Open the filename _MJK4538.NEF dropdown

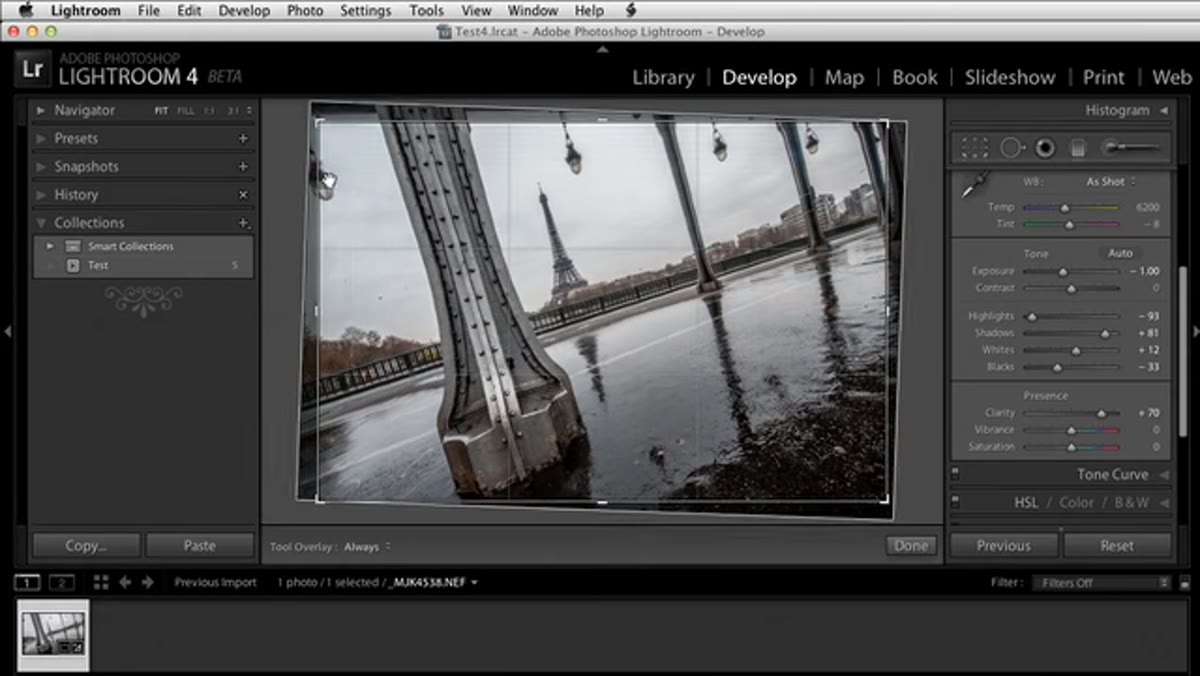pos(432,582)
